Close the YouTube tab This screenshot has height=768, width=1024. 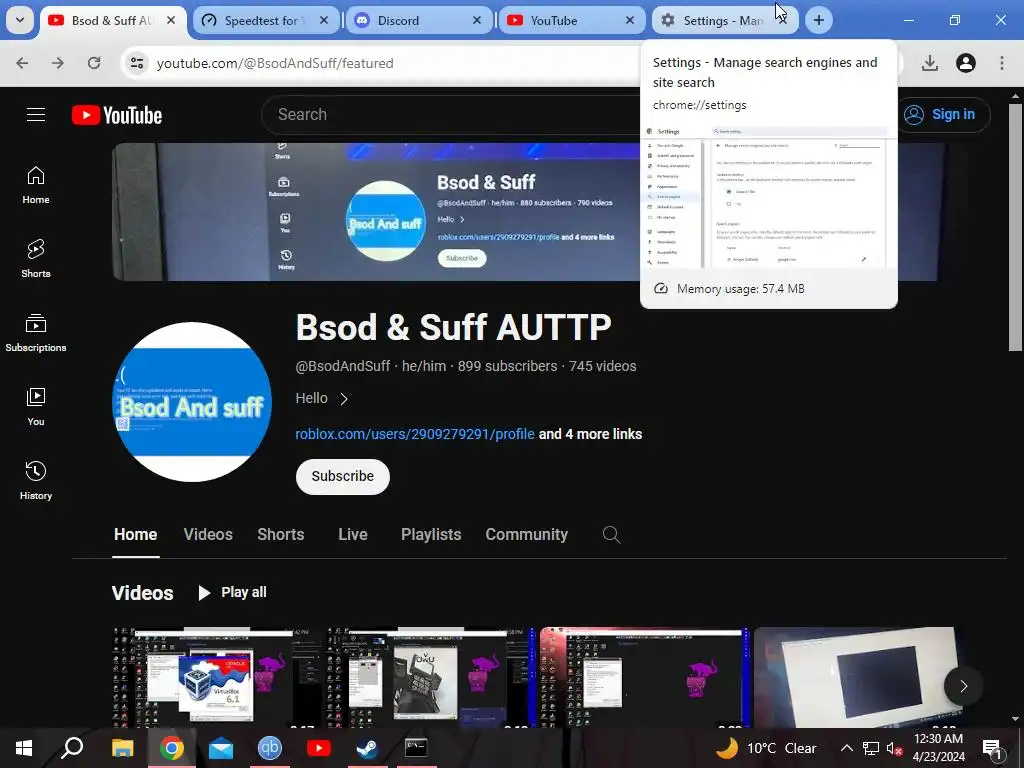pos(630,20)
